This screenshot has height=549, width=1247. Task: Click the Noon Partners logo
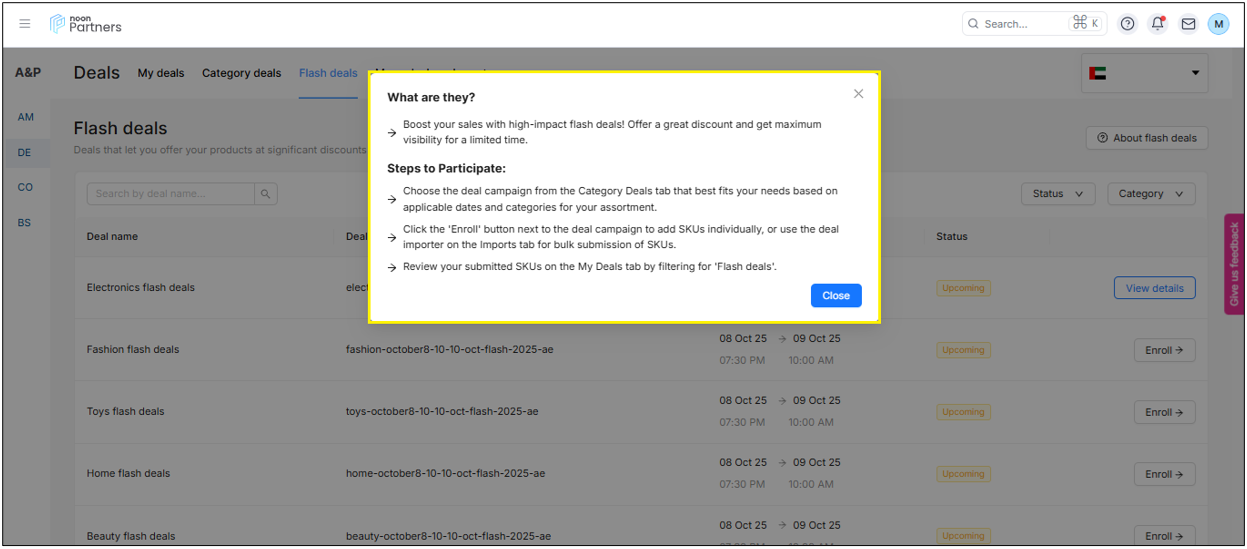tap(86, 24)
